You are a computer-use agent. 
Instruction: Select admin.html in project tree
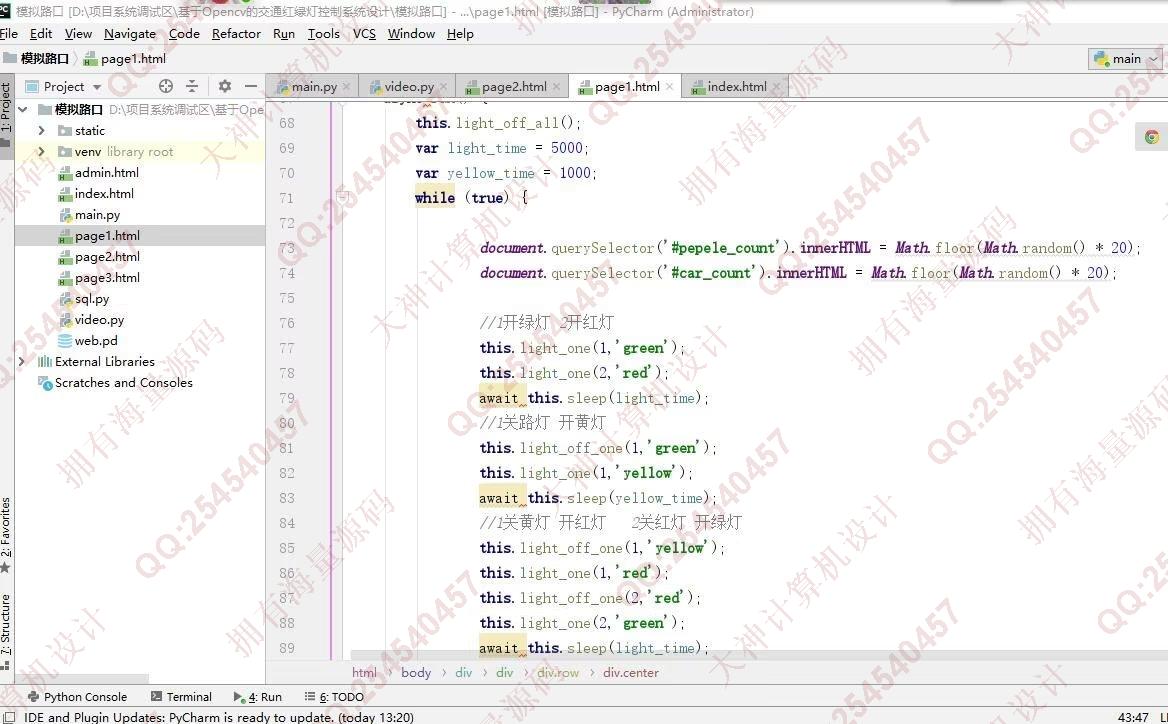click(x=107, y=172)
